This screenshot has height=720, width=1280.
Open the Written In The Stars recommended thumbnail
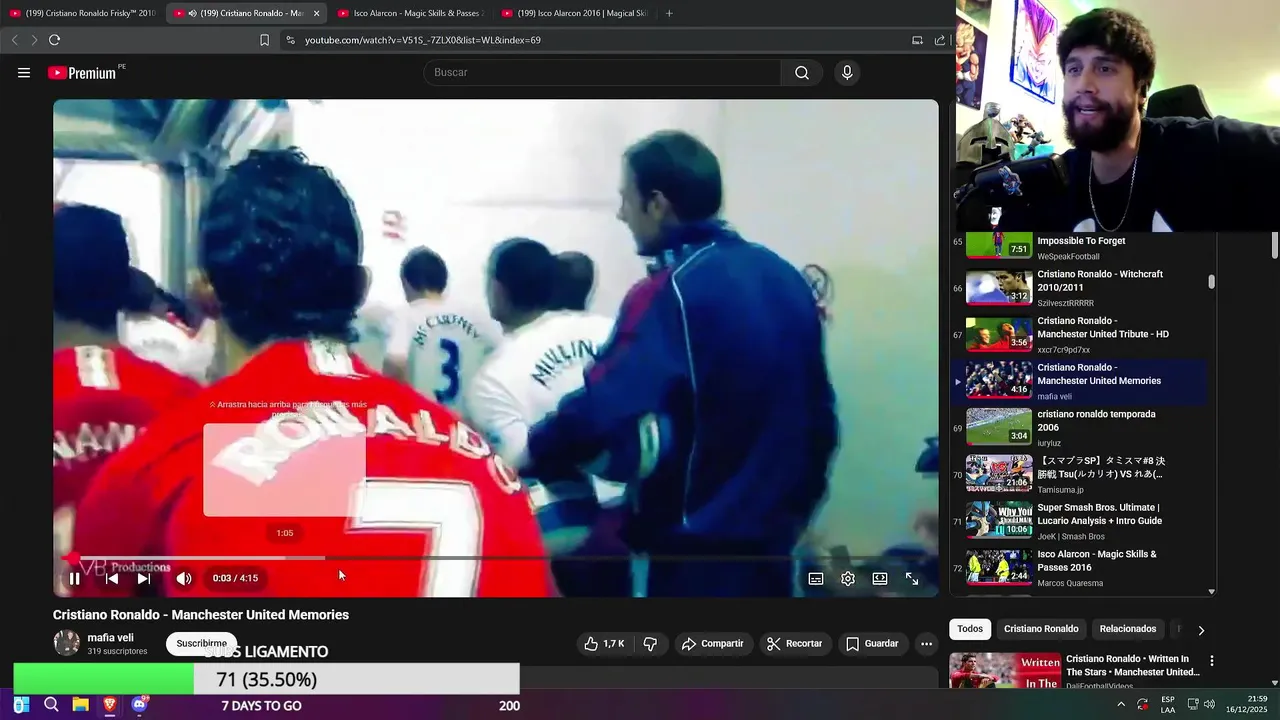pos(1005,670)
